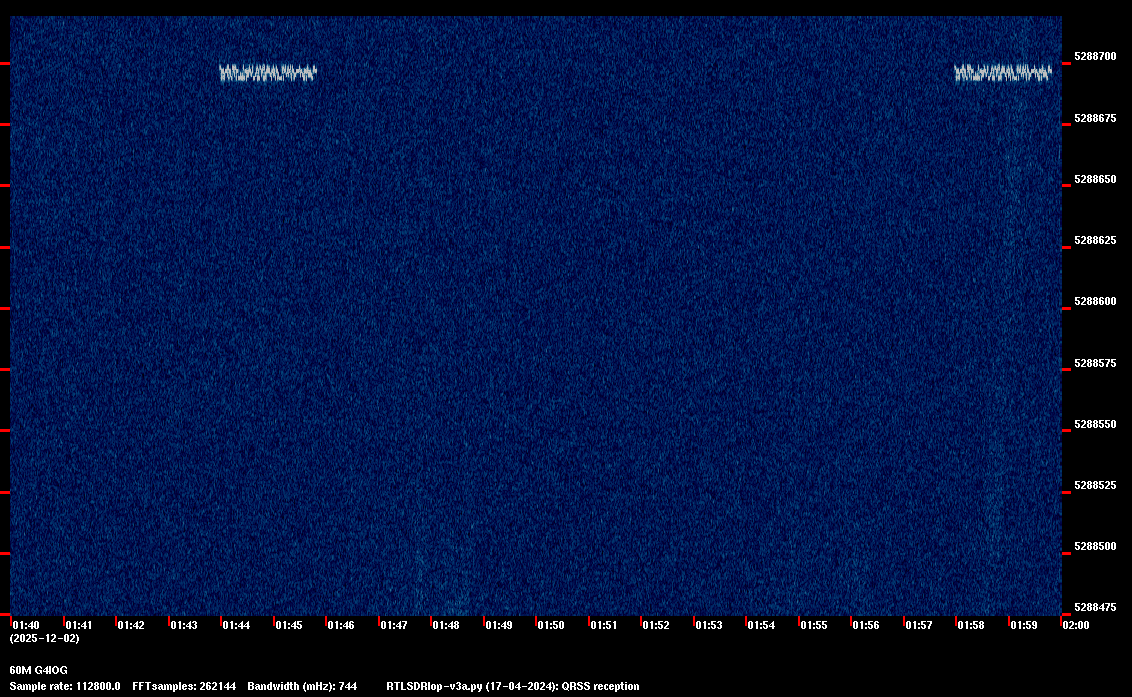This screenshot has height=697, width=1132.
Task: Click the 5288700 frequency label
Action: click(x=1095, y=56)
